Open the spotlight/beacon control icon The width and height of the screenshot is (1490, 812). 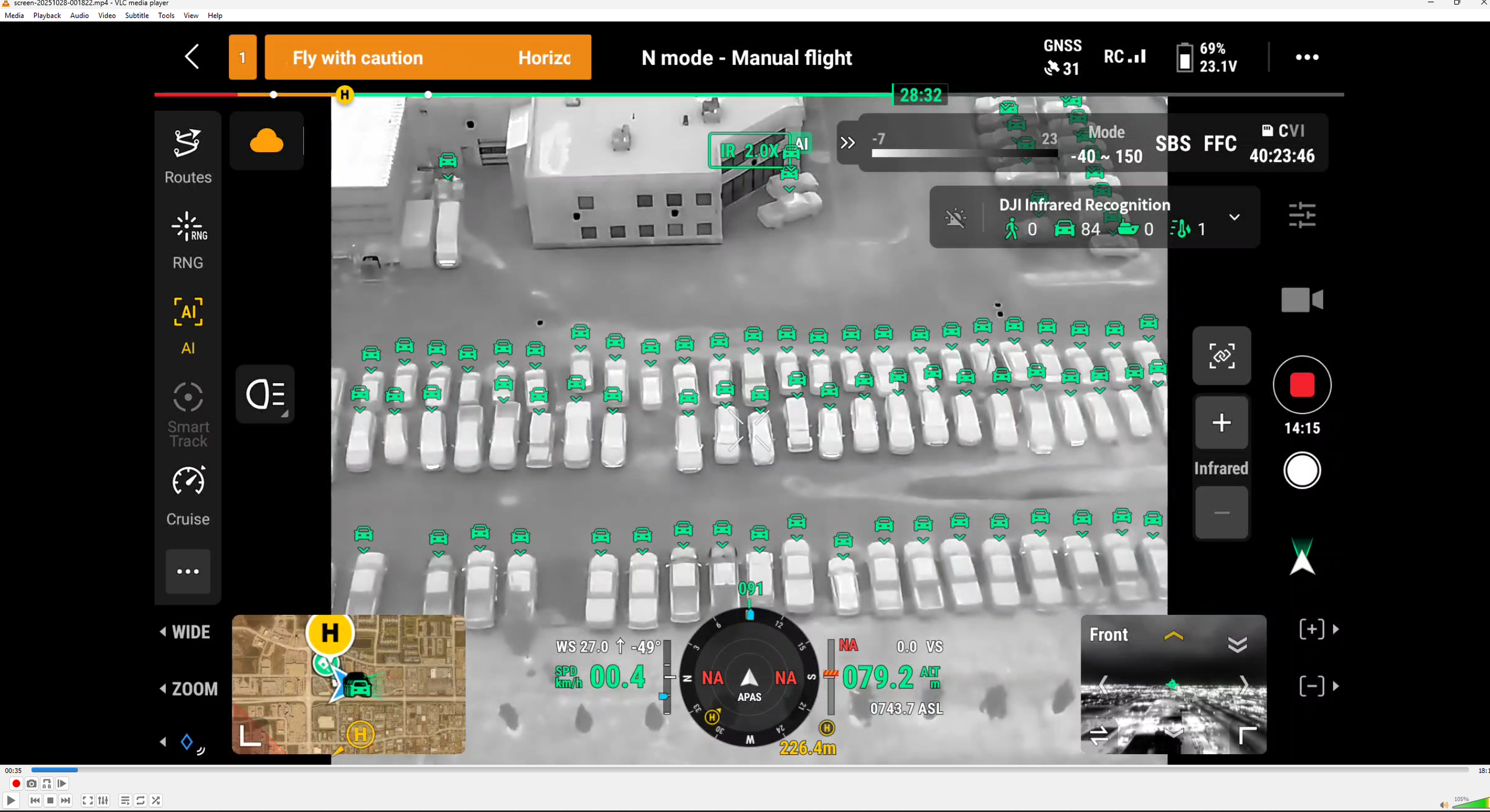click(265, 394)
